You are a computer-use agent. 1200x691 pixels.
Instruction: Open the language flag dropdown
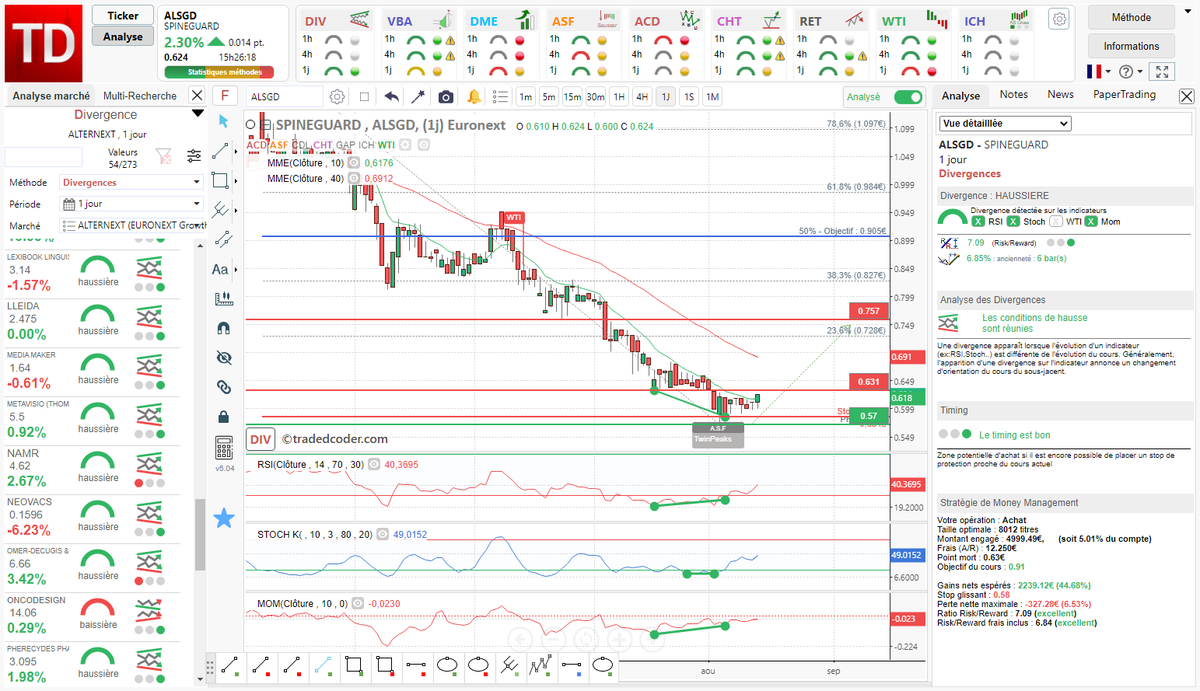click(x=1098, y=71)
